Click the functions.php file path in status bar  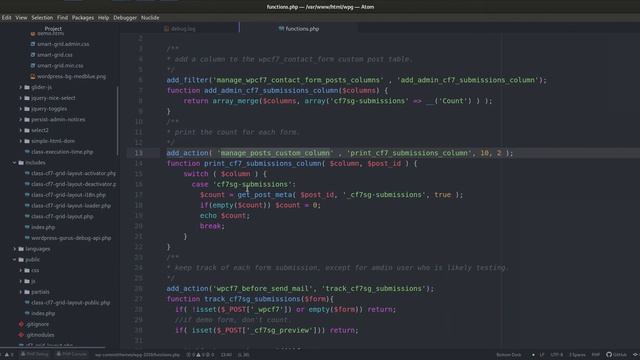tap(137, 355)
